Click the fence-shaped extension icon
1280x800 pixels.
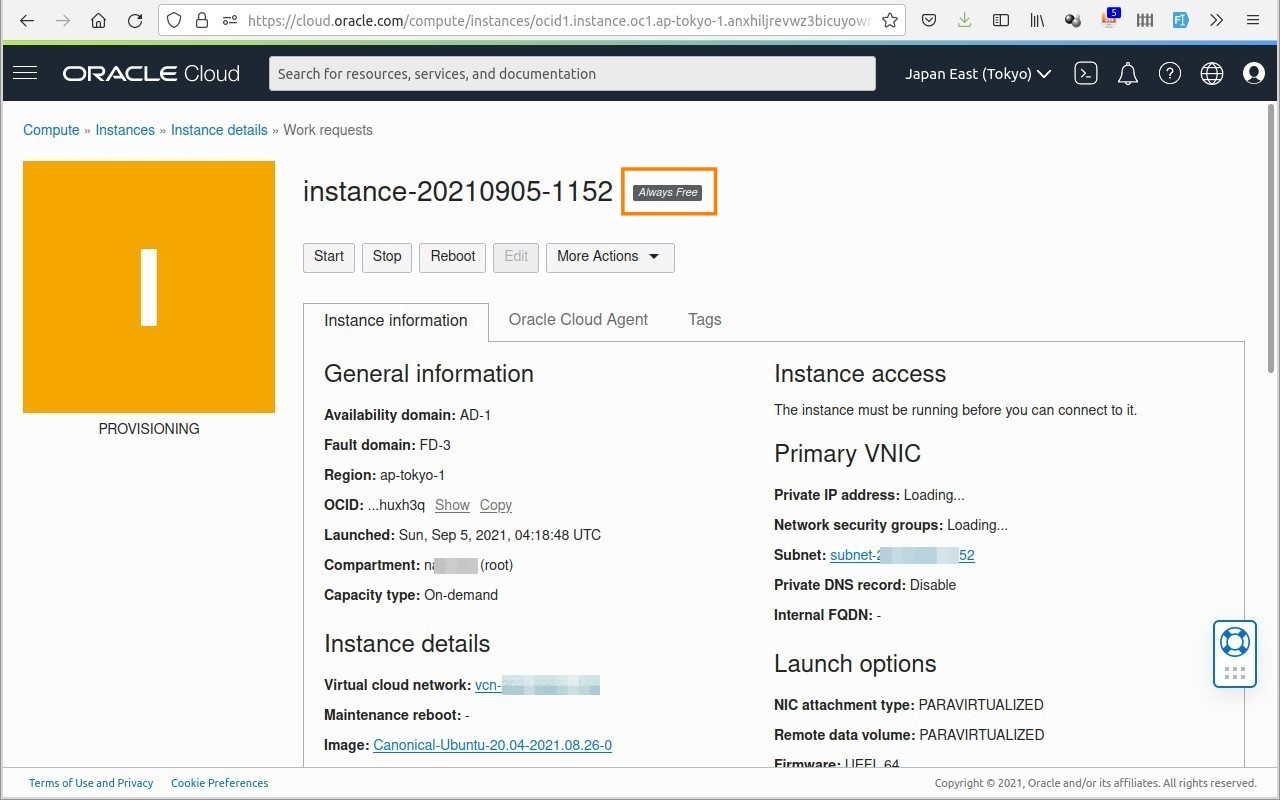click(x=1145, y=20)
